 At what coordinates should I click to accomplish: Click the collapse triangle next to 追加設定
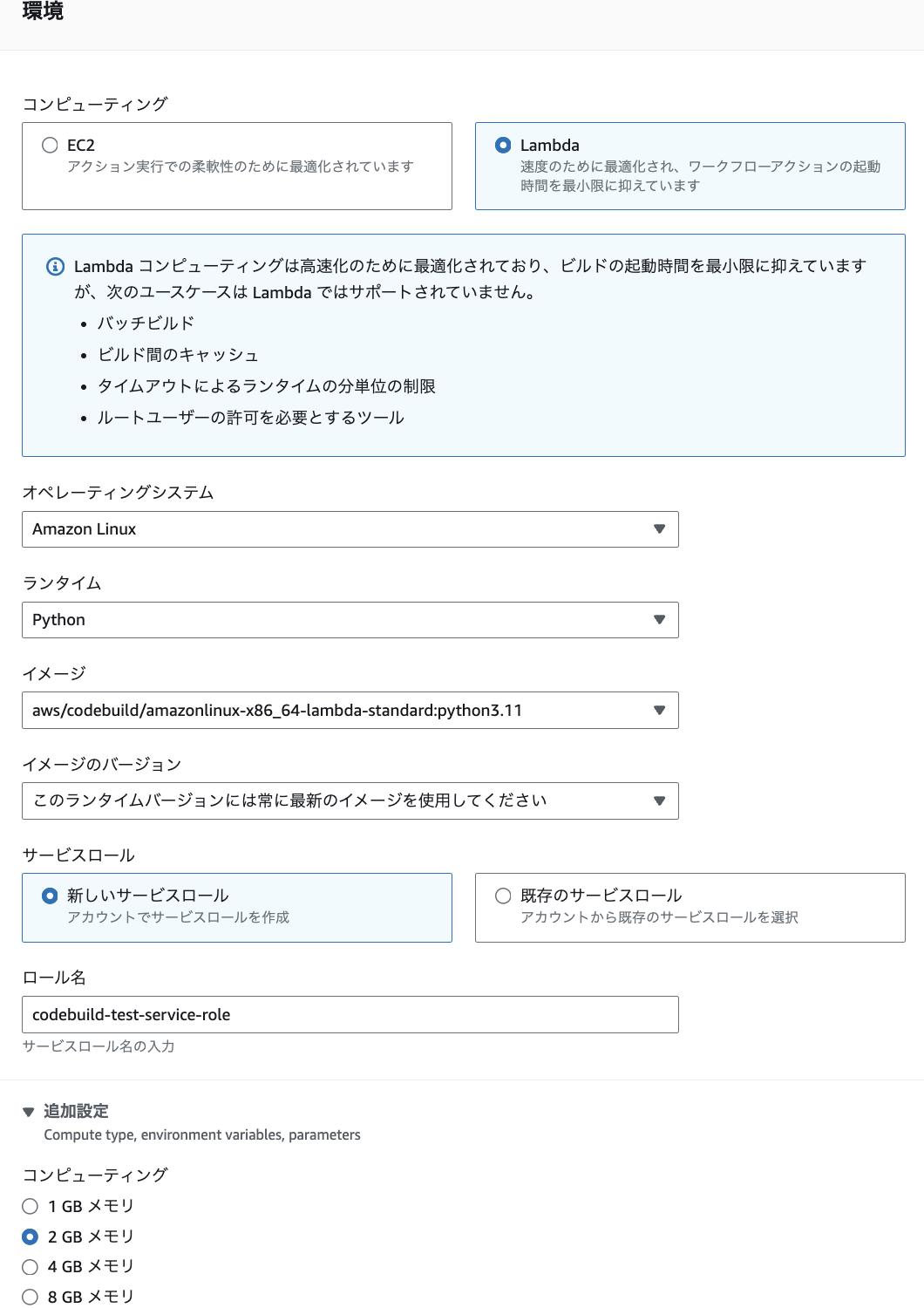(27, 1111)
